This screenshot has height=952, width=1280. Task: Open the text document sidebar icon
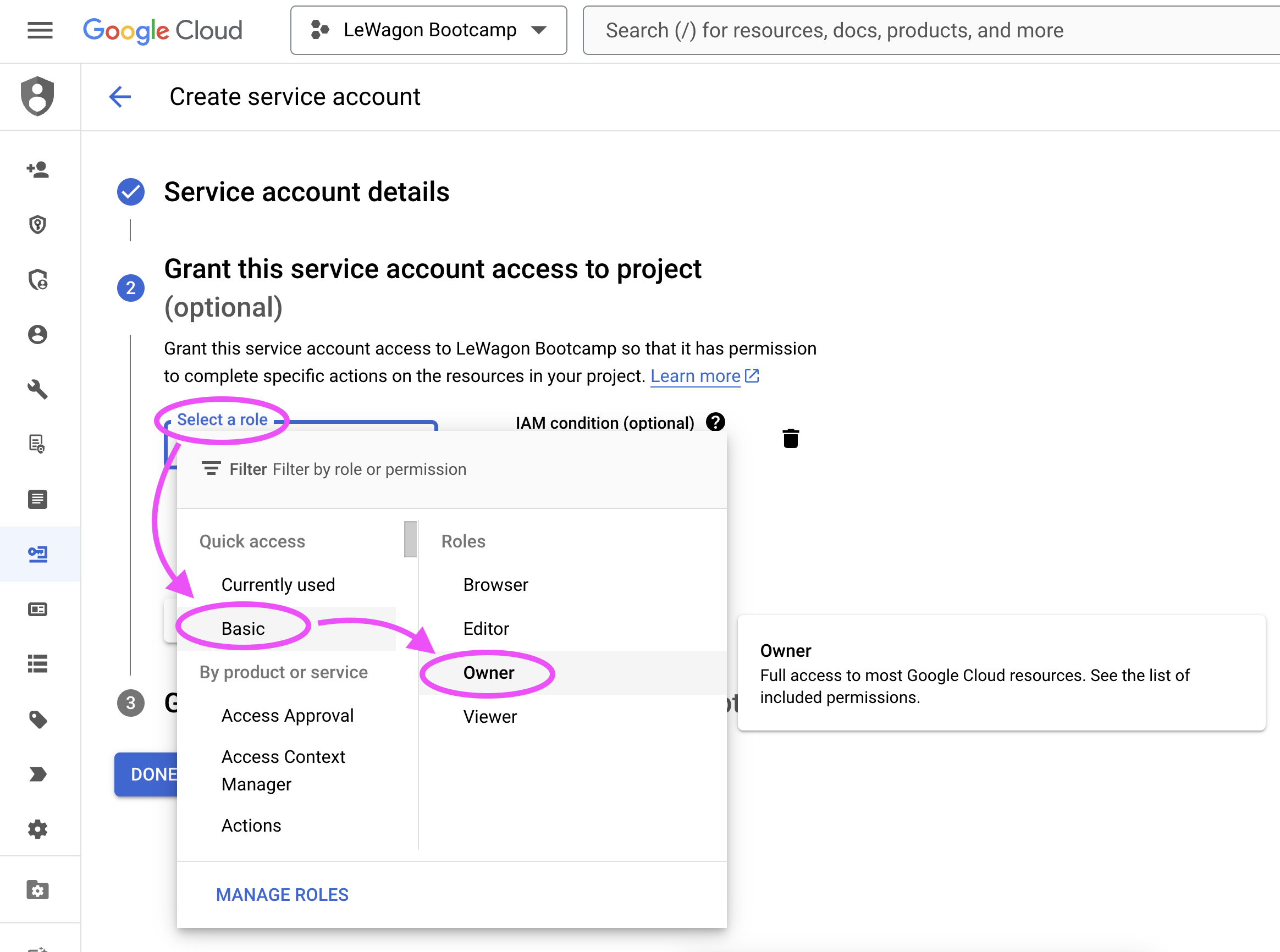(37, 499)
